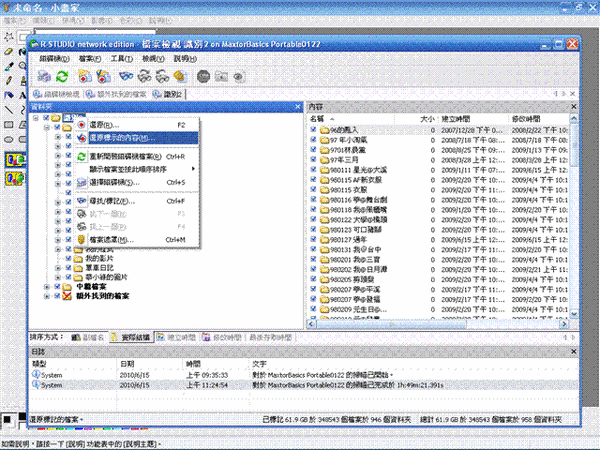600x450 pixels.
Task: Select the Rectangle tool in Paint
Action: (9, 125)
